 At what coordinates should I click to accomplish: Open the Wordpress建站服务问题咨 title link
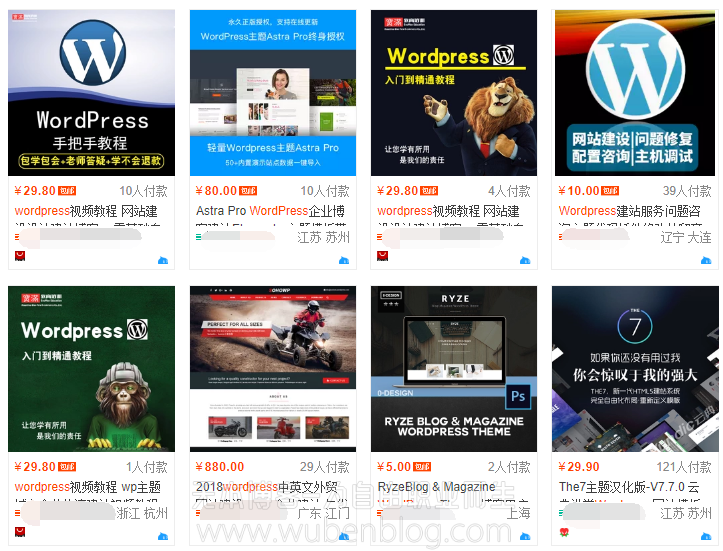point(629,211)
